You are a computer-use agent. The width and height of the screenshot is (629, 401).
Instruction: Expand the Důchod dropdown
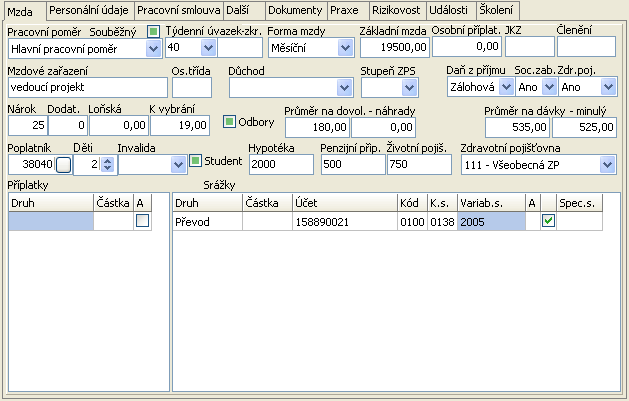point(345,87)
